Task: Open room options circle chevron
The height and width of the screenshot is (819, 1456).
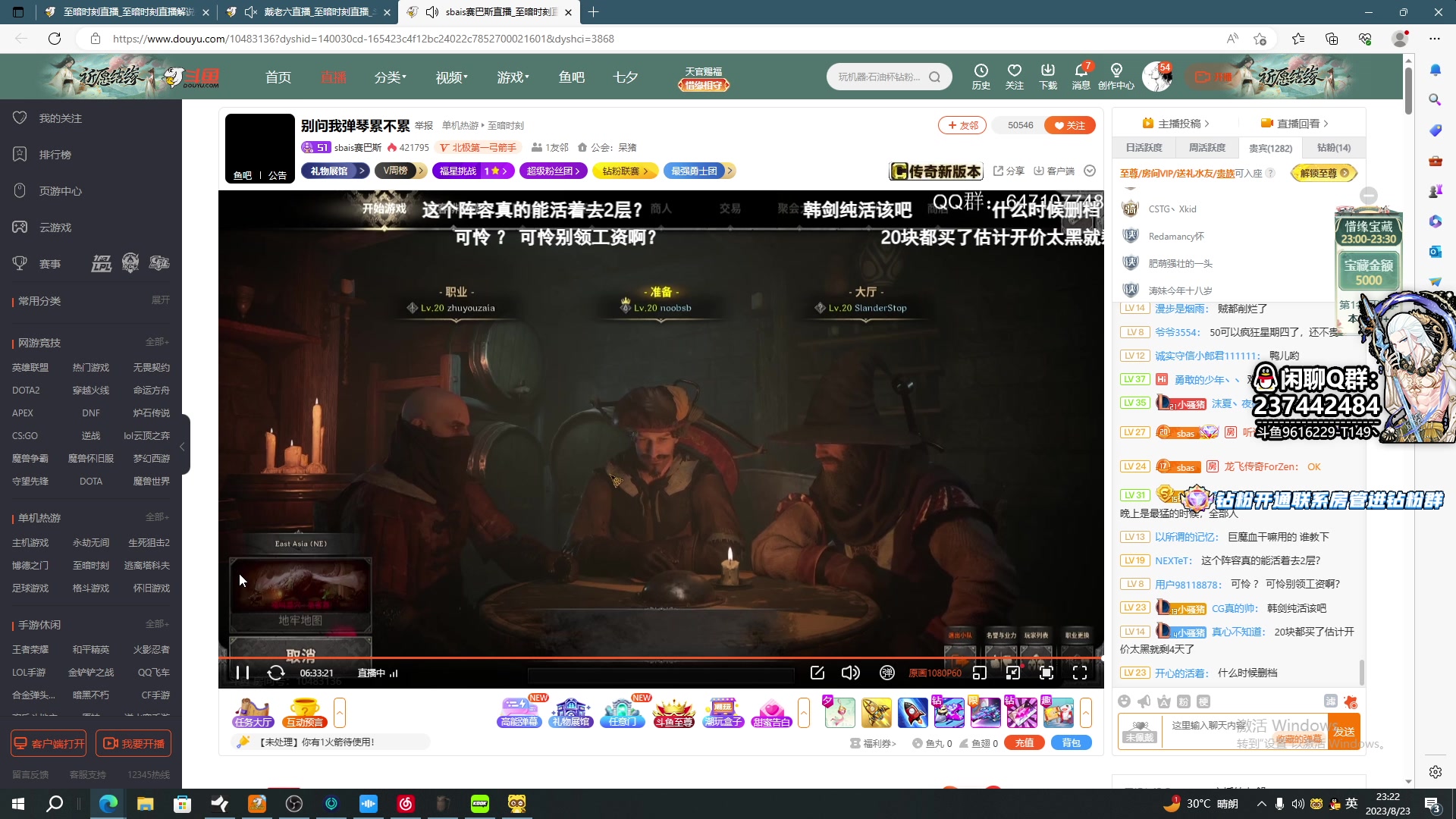Action: point(1090,171)
